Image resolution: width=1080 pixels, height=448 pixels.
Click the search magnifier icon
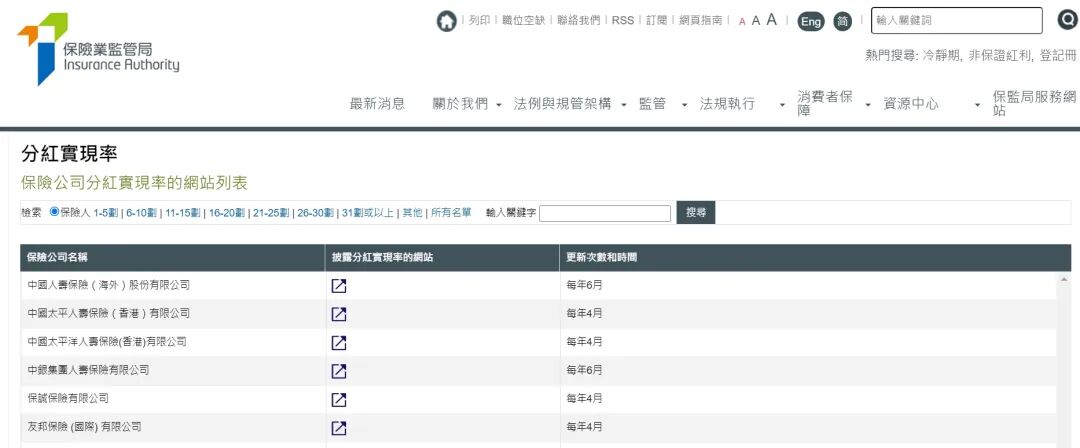pyautogui.click(x=1068, y=21)
